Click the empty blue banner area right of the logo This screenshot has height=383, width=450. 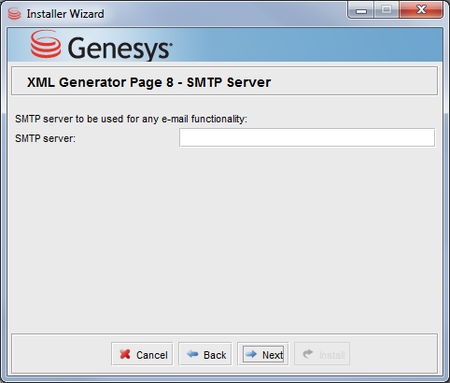click(x=307, y=45)
